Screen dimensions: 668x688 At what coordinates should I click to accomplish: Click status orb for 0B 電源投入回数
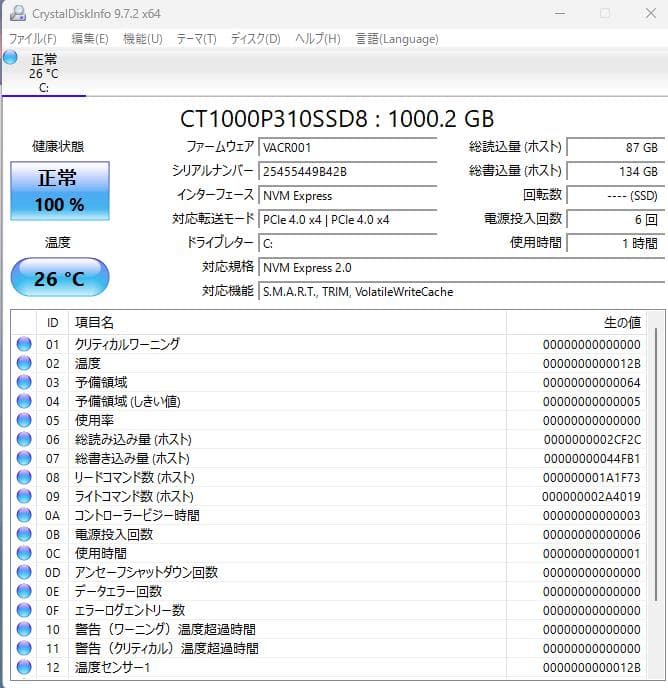(x=24, y=534)
